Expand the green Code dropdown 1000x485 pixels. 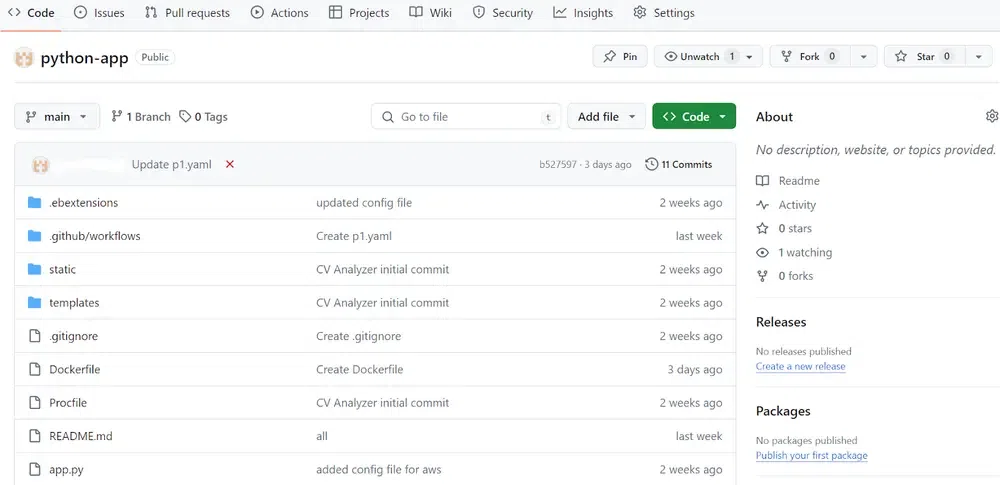[x=694, y=117]
